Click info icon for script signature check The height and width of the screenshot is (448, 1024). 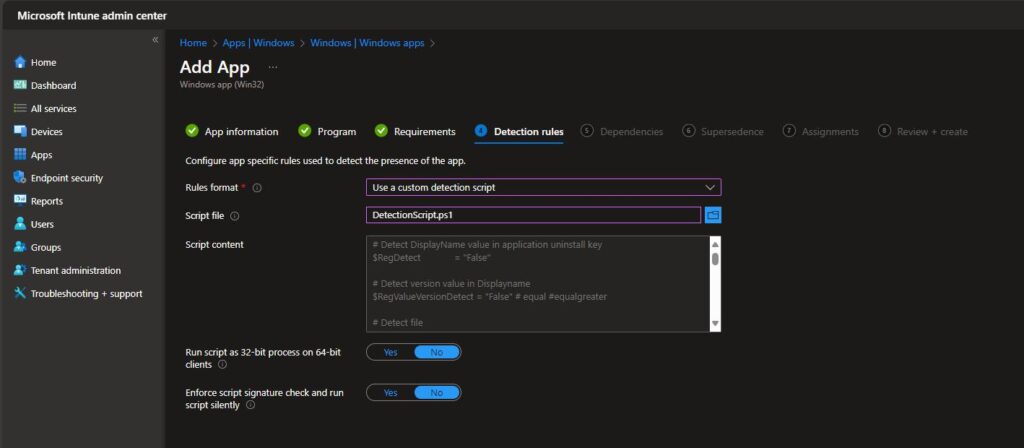click(x=251, y=405)
